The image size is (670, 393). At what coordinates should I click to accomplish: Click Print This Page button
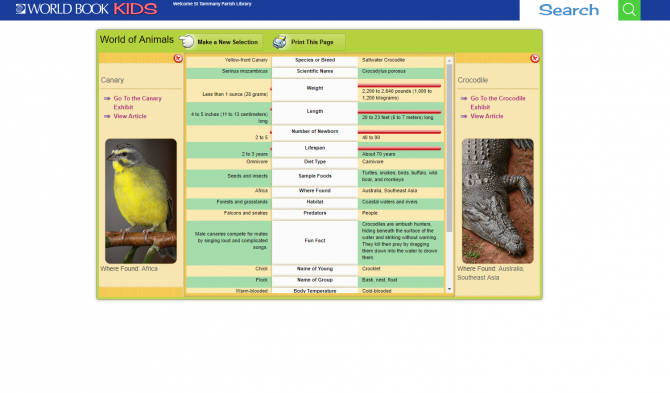tap(309, 42)
